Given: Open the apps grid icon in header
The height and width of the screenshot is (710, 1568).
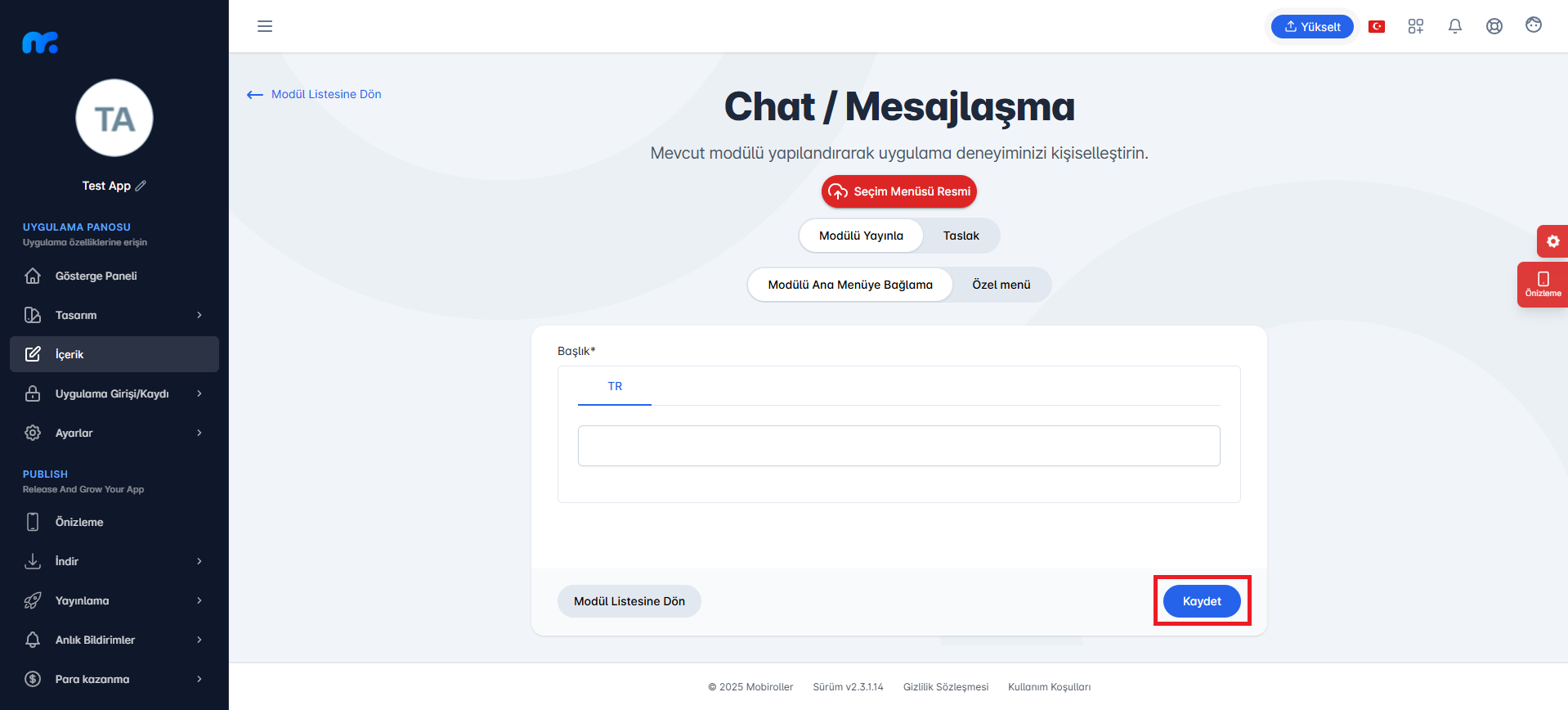Looking at the screenshot, I should coord(1416,26).
